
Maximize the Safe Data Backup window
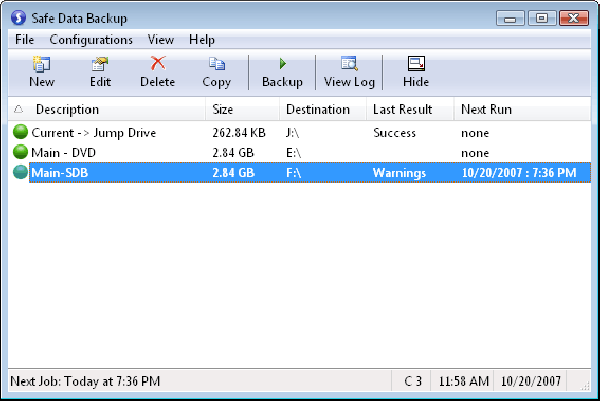coord(541,18)
